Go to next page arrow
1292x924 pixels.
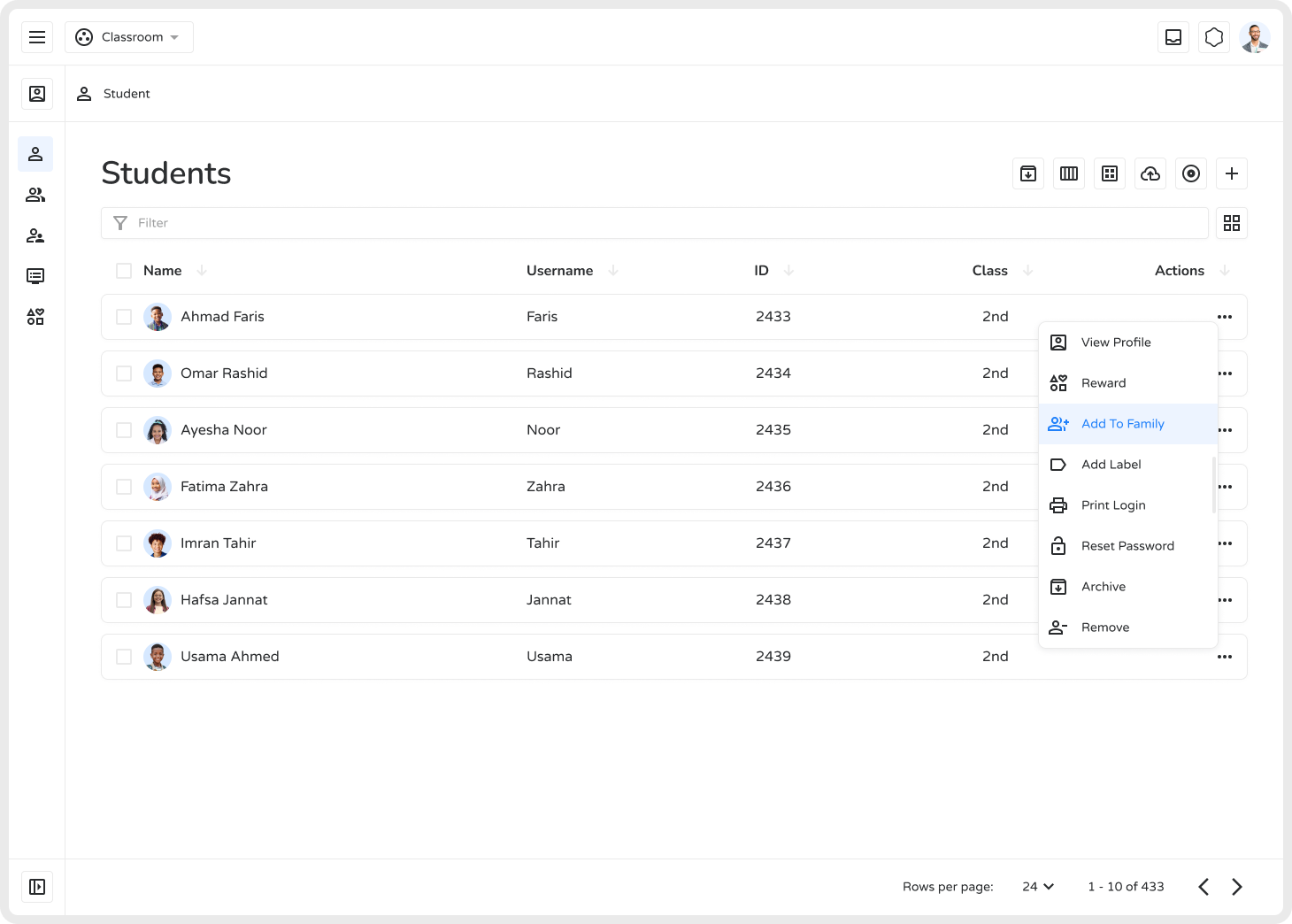pos(1237,887)
